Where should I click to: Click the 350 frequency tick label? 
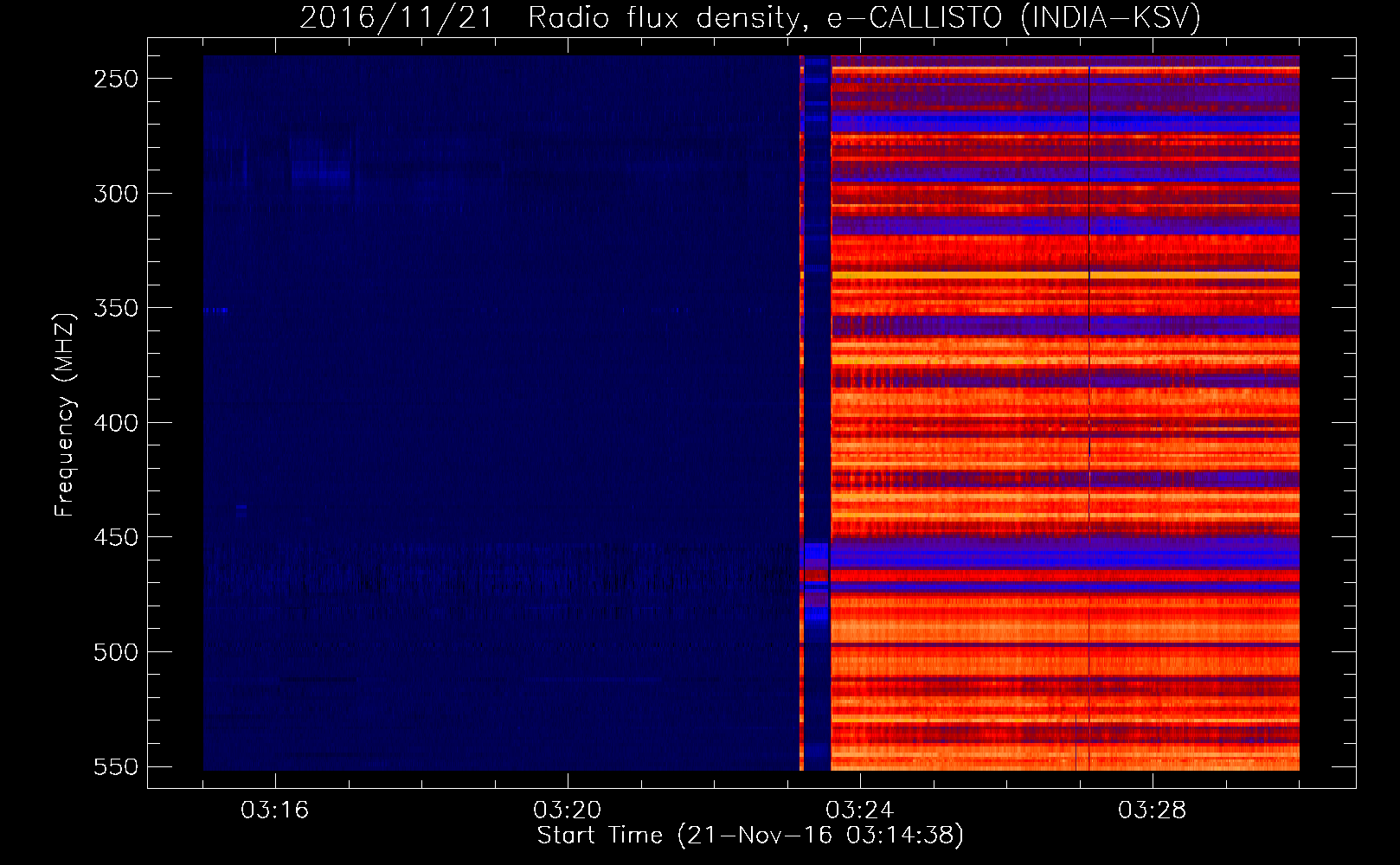point(116,308)
